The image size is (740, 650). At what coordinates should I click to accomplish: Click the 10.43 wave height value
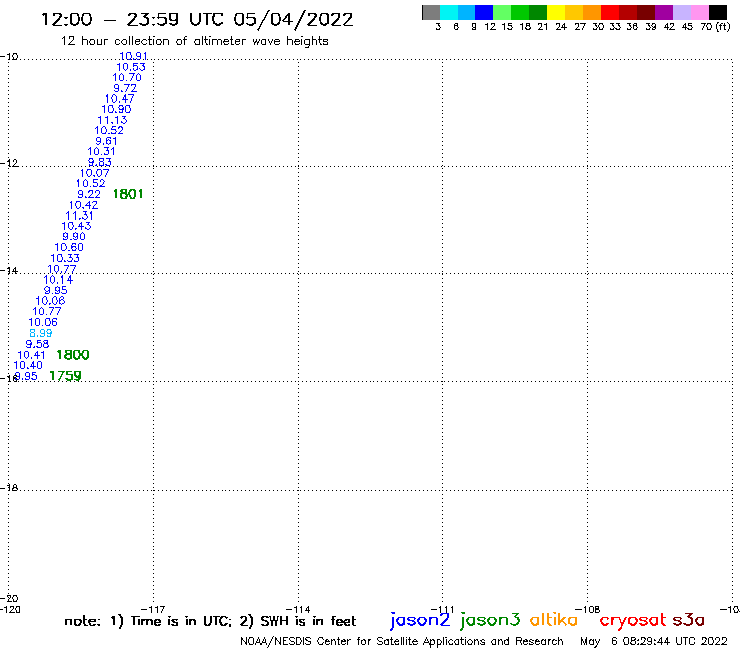(x=76, y=226)
